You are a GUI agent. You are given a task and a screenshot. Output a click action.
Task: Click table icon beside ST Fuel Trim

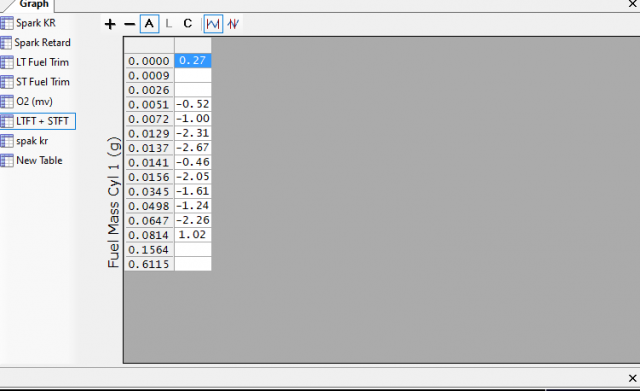tap(7, 82)
